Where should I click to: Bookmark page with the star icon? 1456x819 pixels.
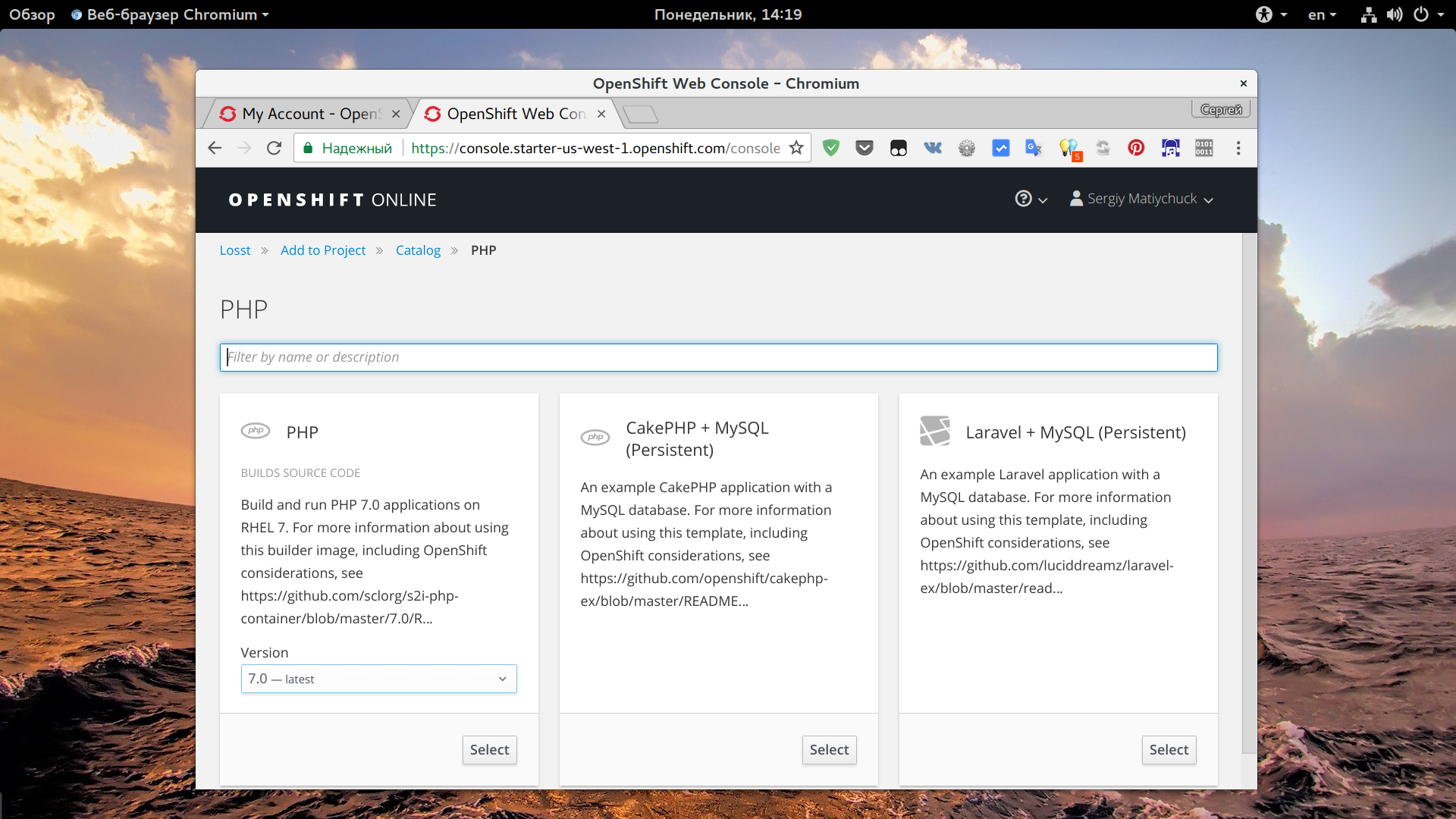[x=796, y=148]
